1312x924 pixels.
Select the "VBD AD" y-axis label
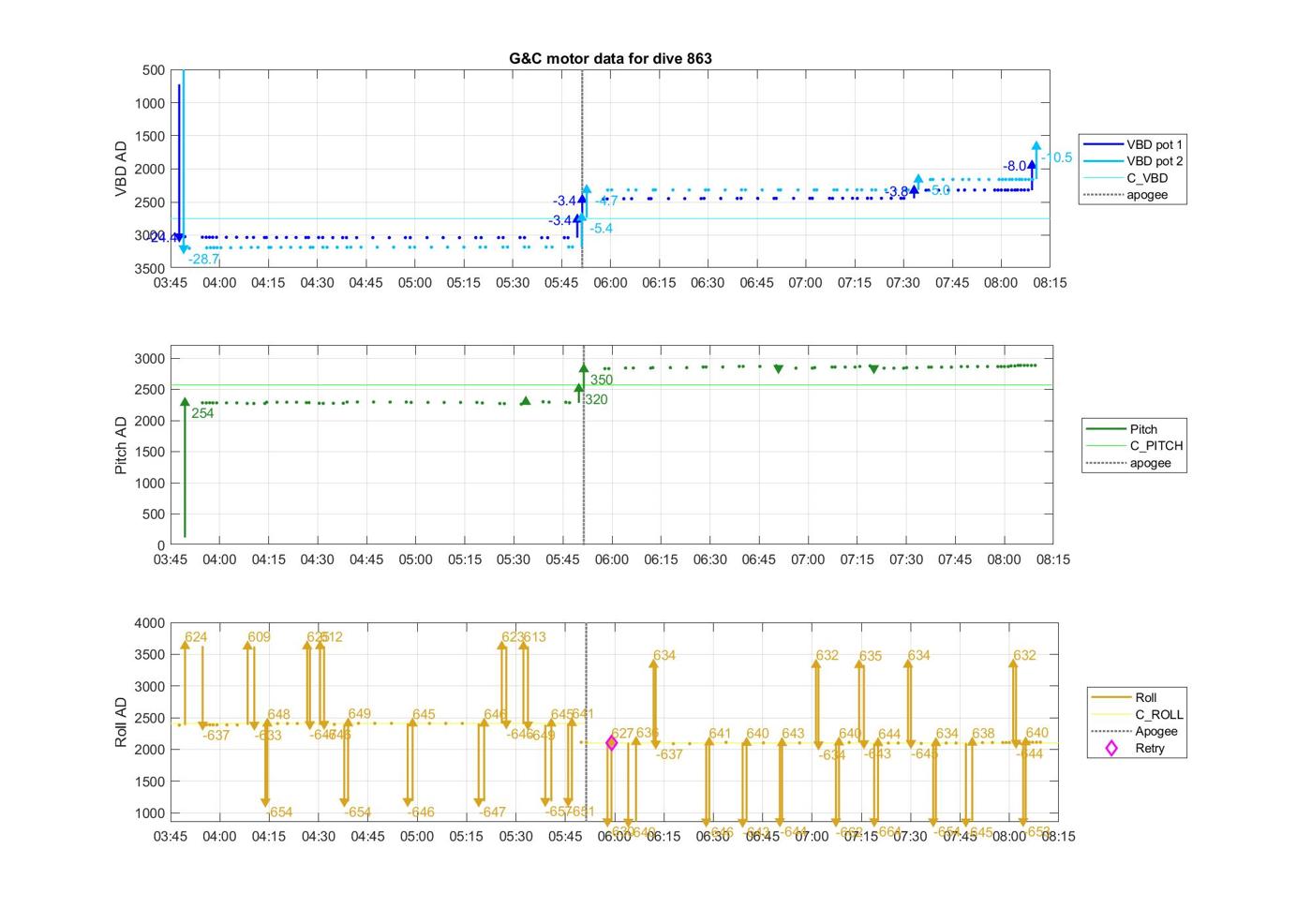pos(121,169)
